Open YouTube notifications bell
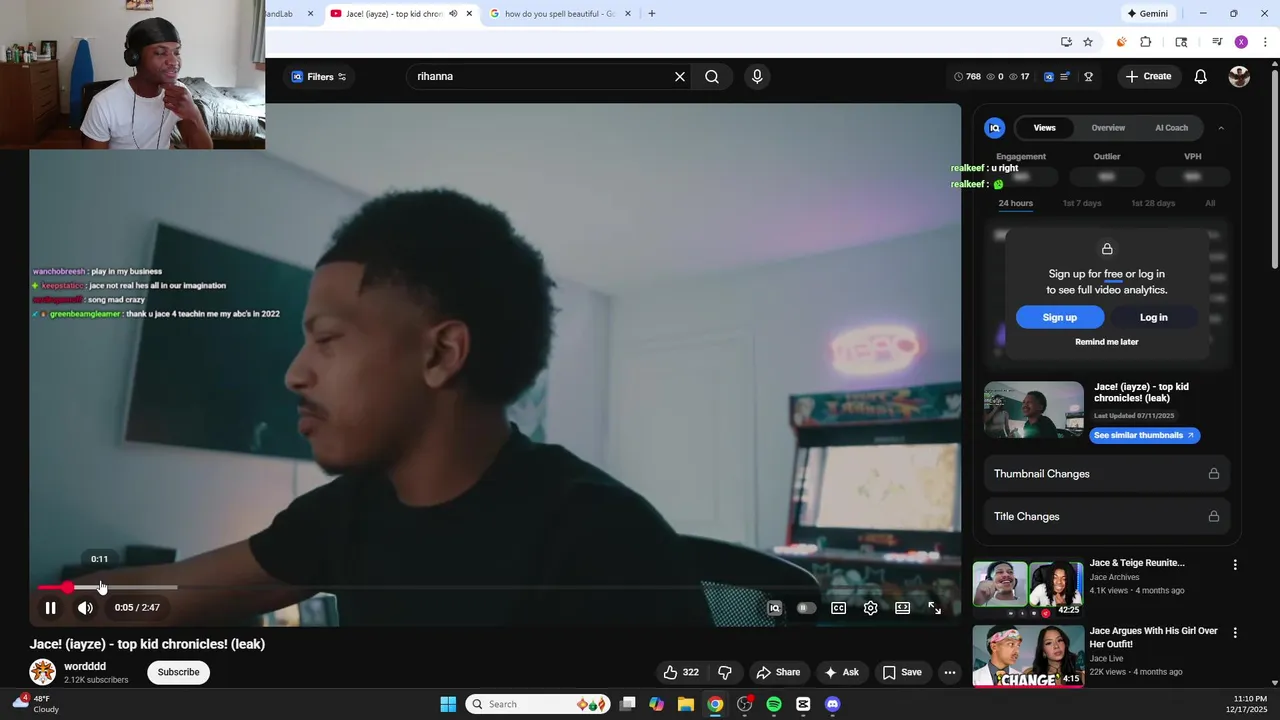1280x720 pixels. pos(1201,77)
